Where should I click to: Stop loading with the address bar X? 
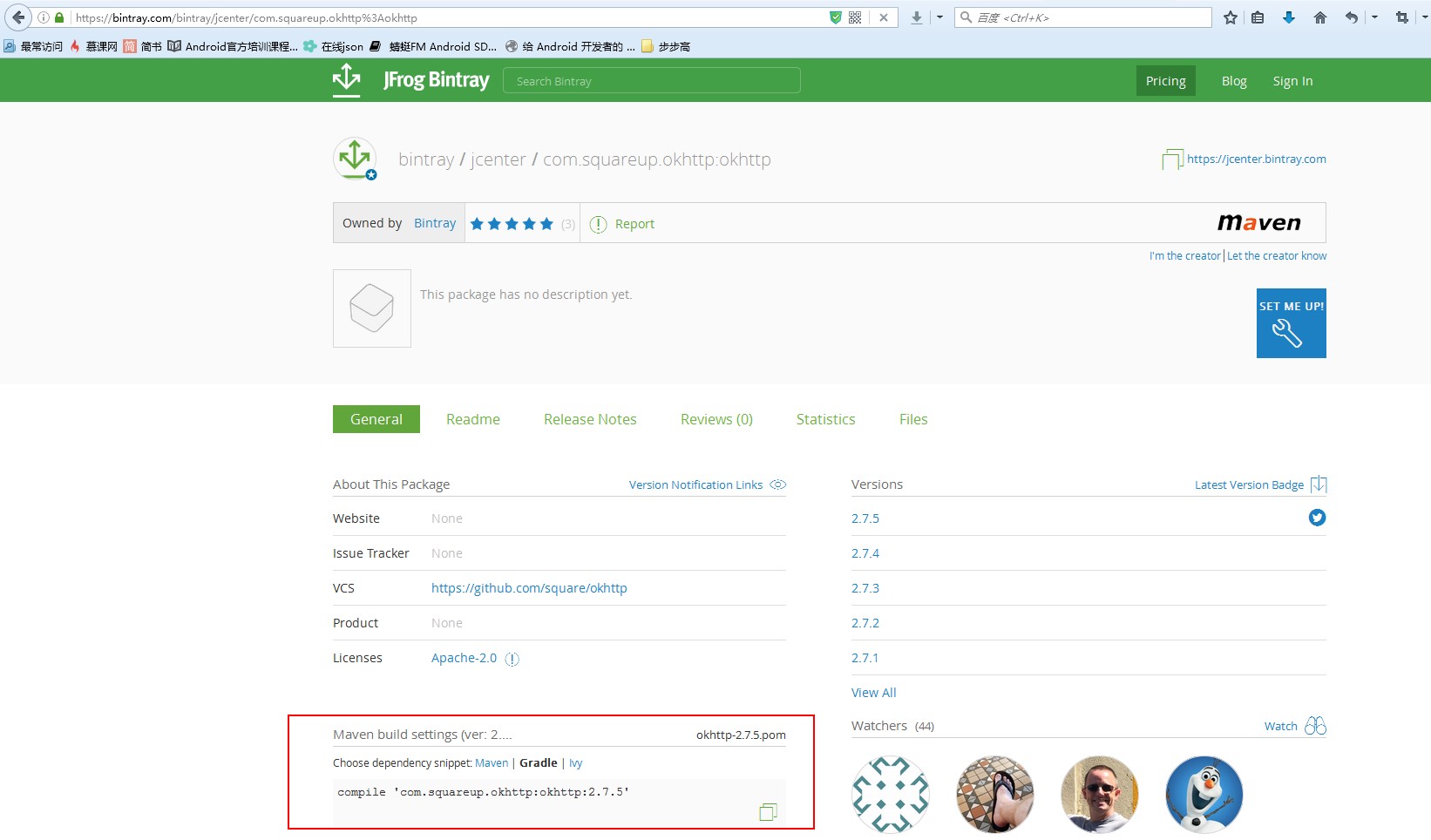(x=884, y=17)
